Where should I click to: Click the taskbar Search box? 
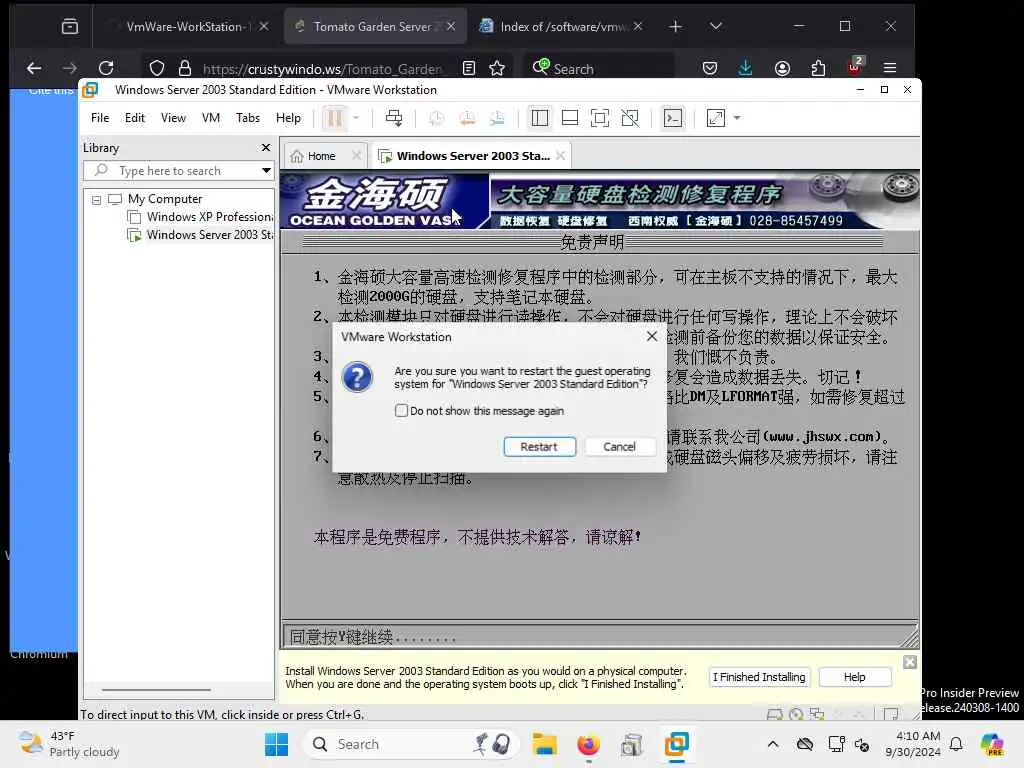(x=411, y=744)
